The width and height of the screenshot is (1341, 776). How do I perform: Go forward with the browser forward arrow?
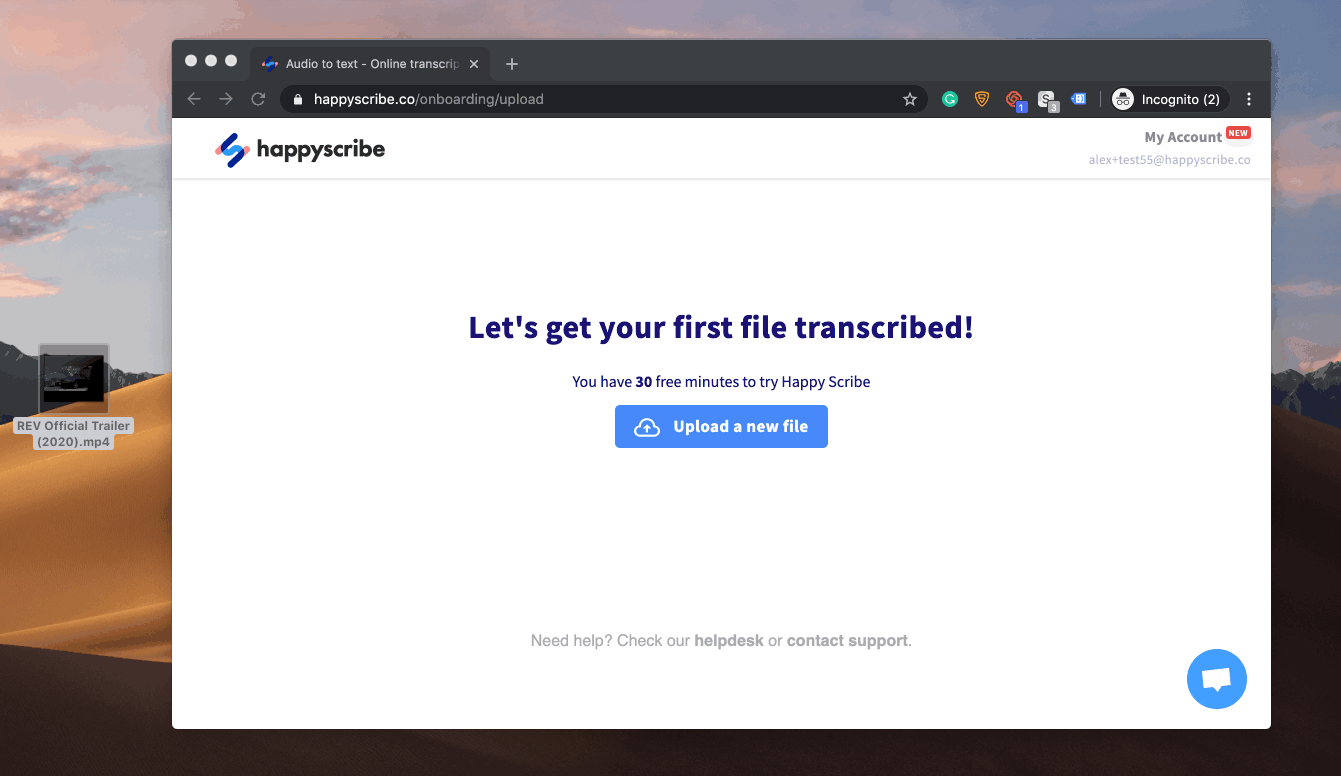226,99
